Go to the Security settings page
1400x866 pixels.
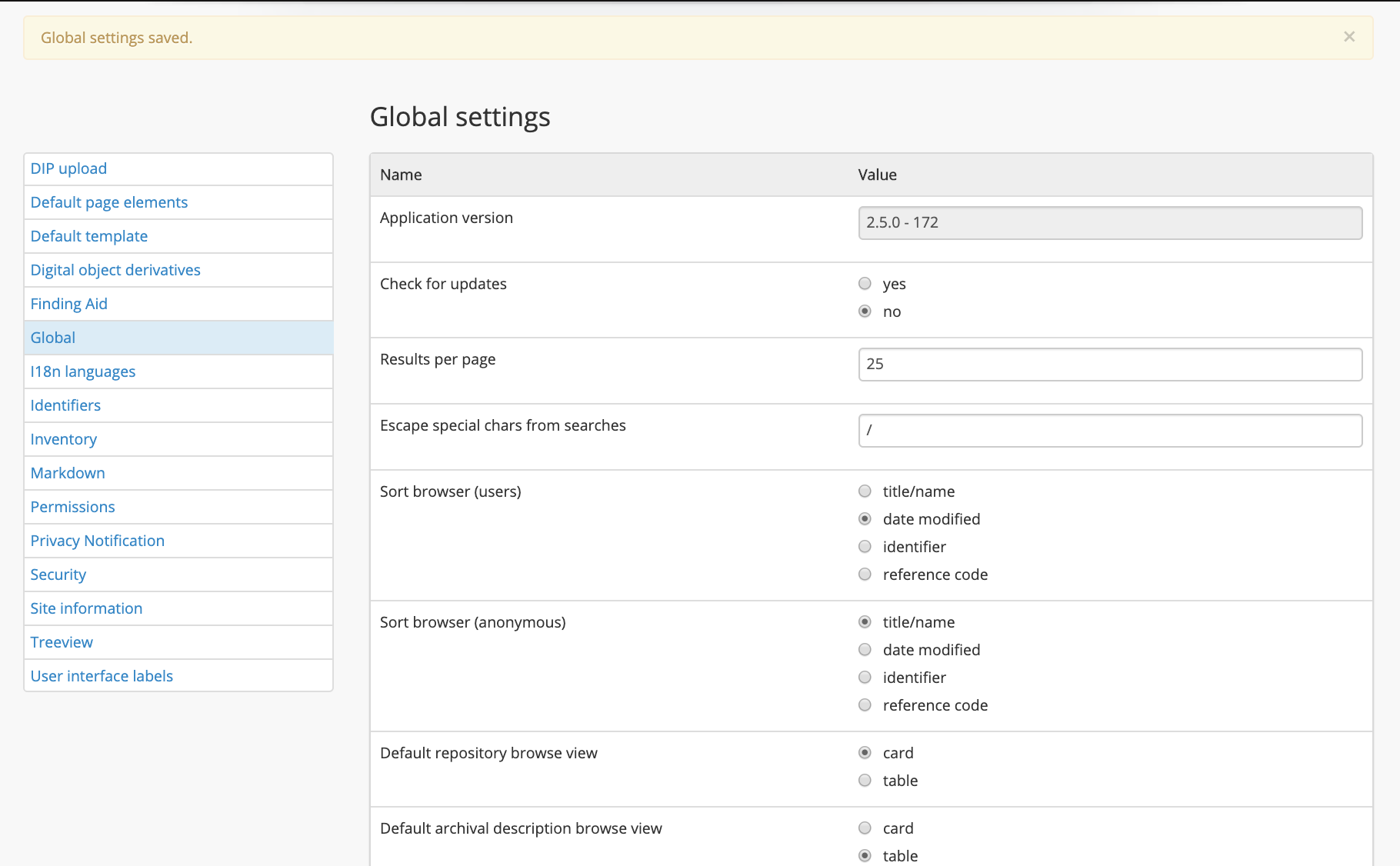pyautogui.click(x=58, y=575)
